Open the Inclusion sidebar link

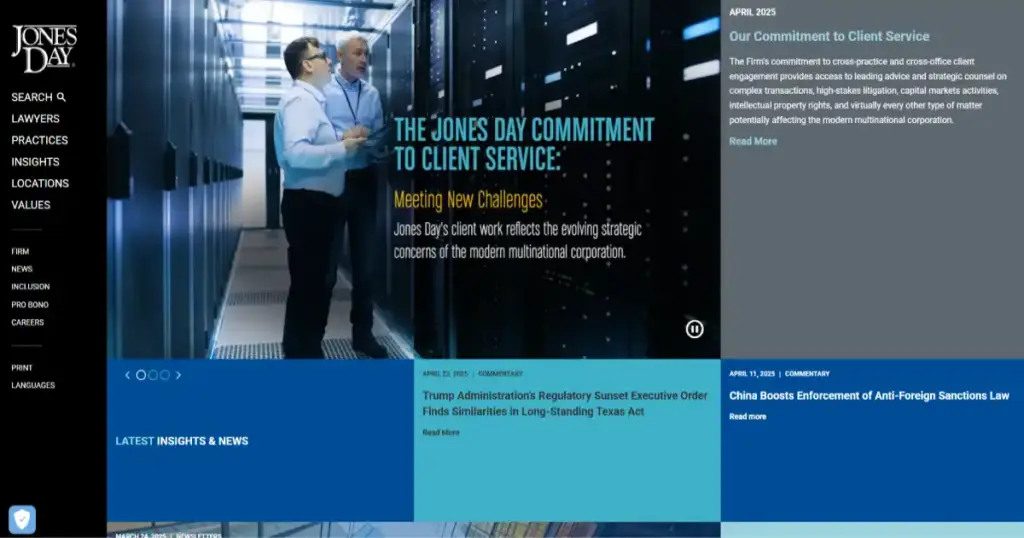tap(30, 287)
